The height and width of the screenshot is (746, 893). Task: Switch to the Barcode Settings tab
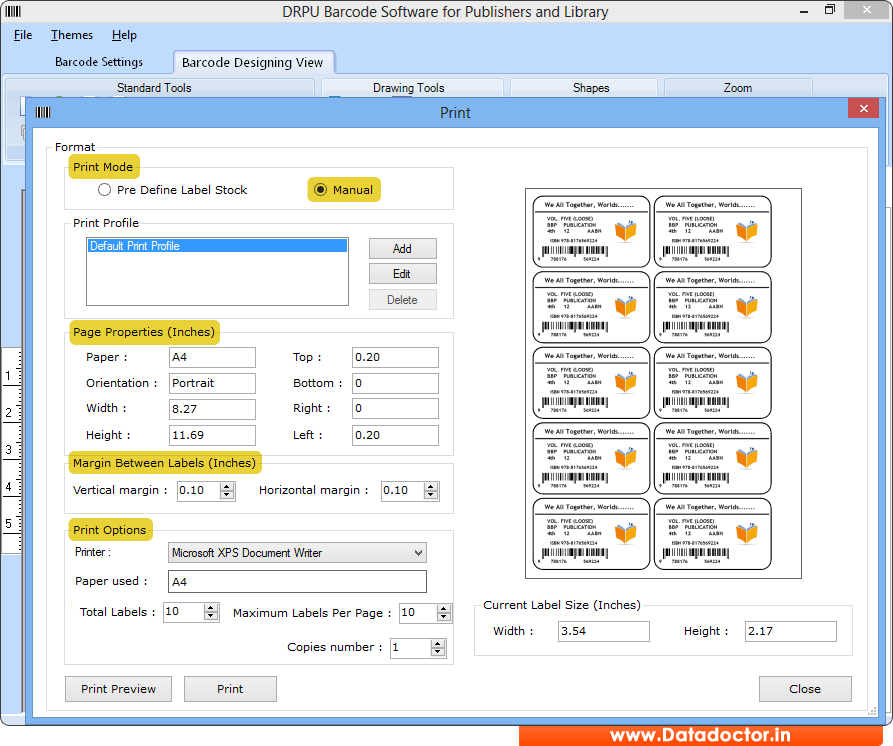pos(99,62)
